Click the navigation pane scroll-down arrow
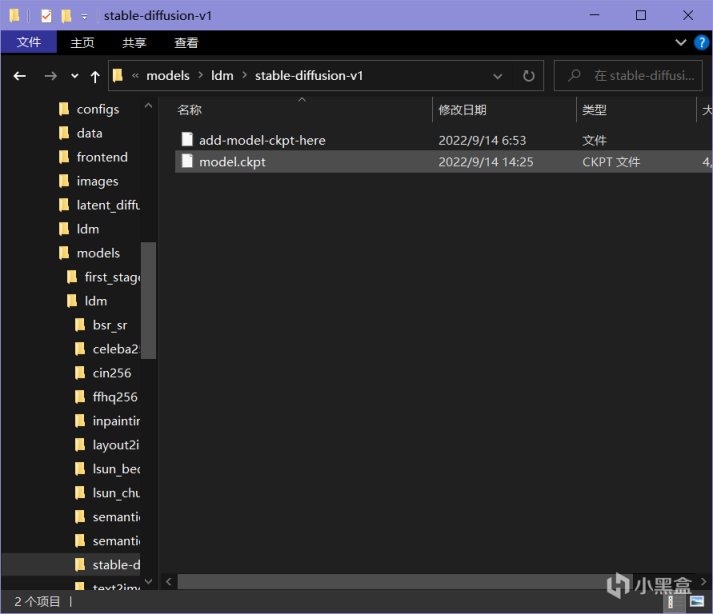This screenshot has height=614, width=713. click(148, 581)
